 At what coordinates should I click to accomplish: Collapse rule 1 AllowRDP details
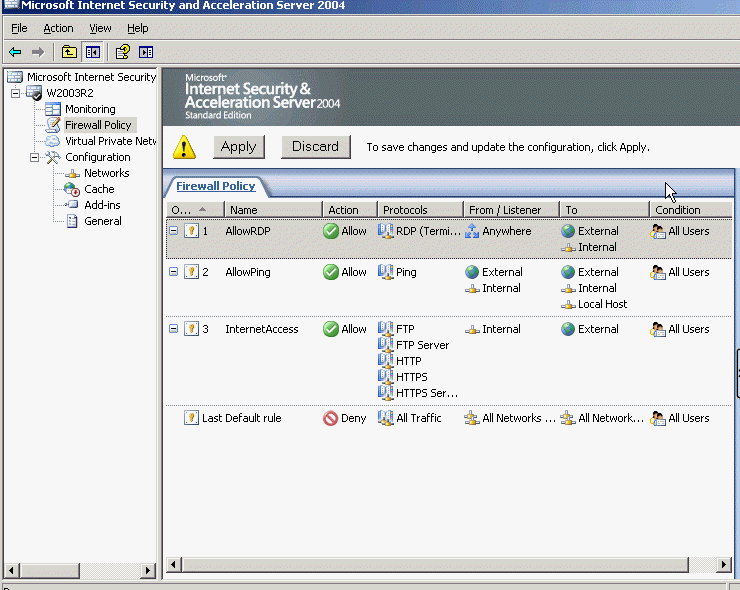coord(174,231)
